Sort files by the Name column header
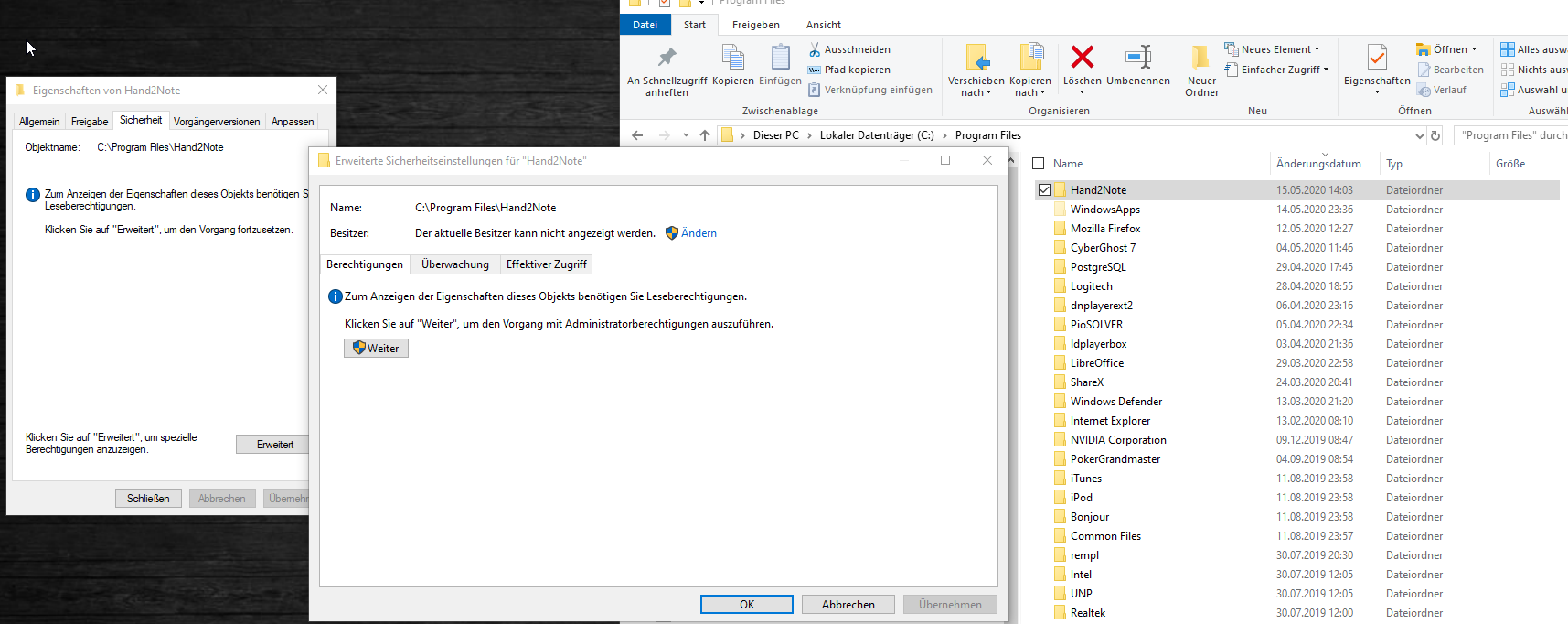Viewport: 1568px width, 624px height. [x=1068, y=164]
